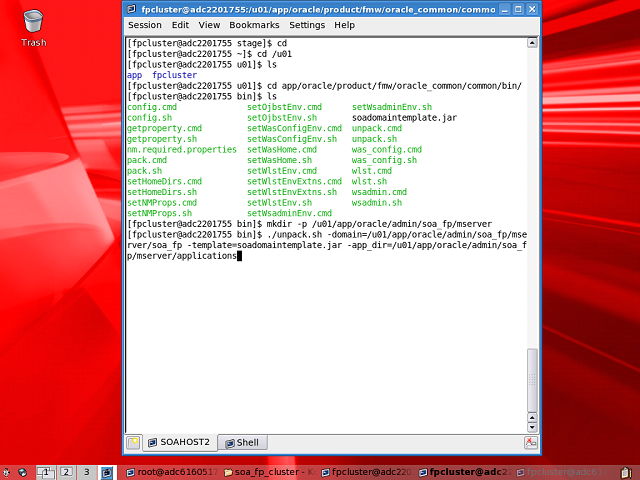Screen dimensions: 640x480
Task: Switch to virtual desktop 3 in pager
Action: point(86,471)
